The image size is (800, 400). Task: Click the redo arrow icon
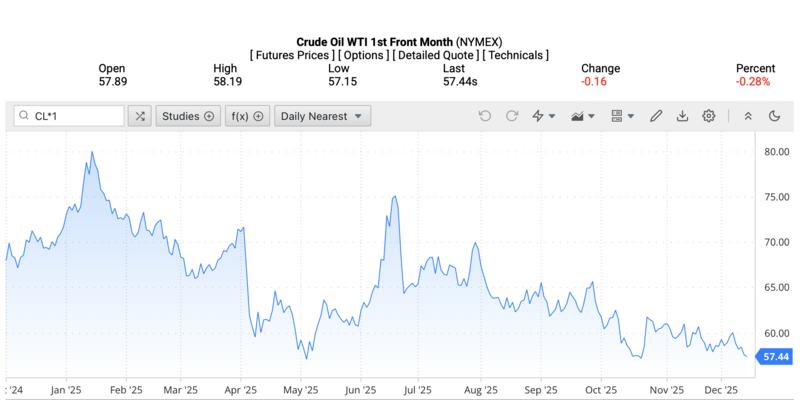click(x=512, y=116)
